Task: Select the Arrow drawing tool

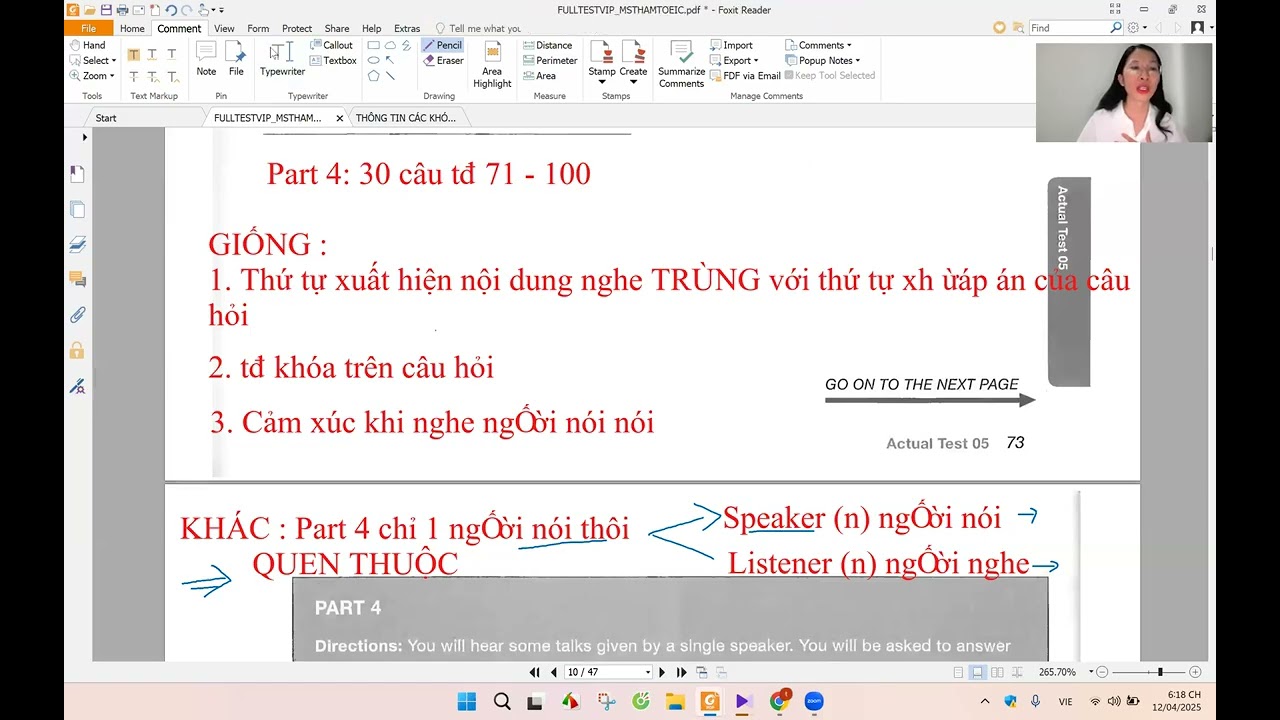Action: [x=390, y=60]
